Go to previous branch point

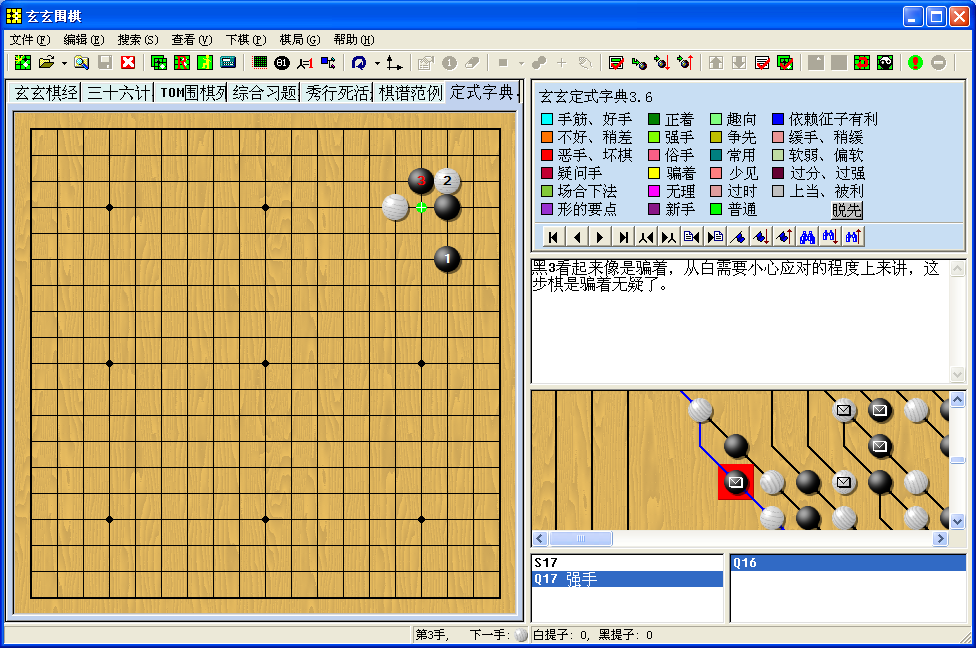click(x=646, y=237)
